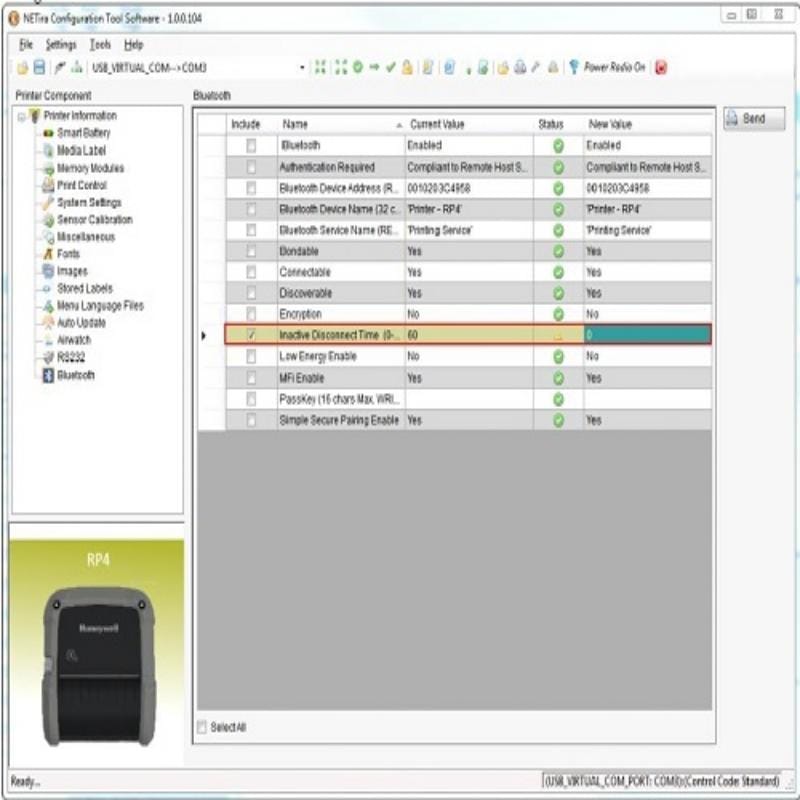Check the Include box for Encryption row

[251, 314]
